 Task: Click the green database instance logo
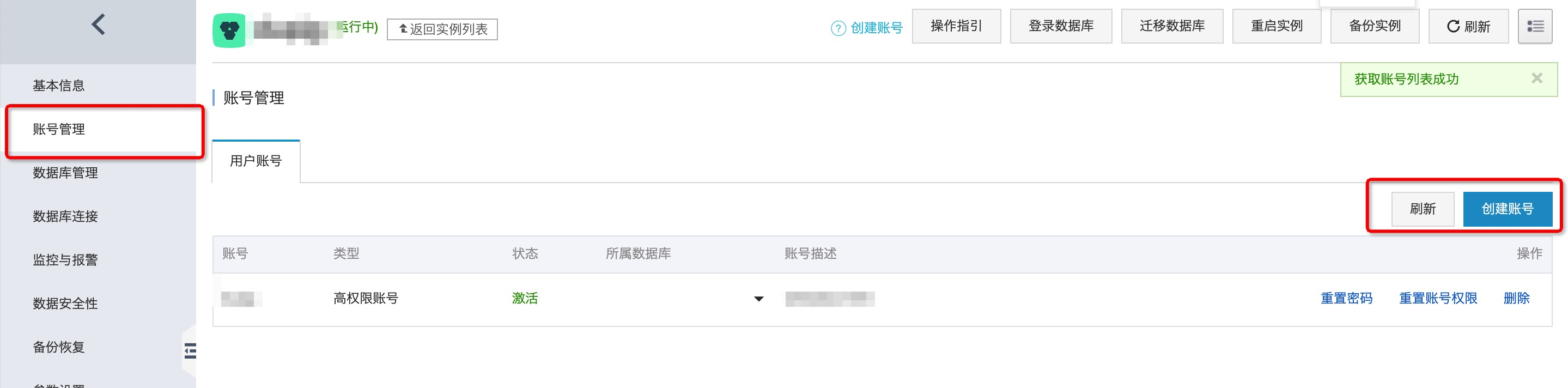tap(229, 30)
